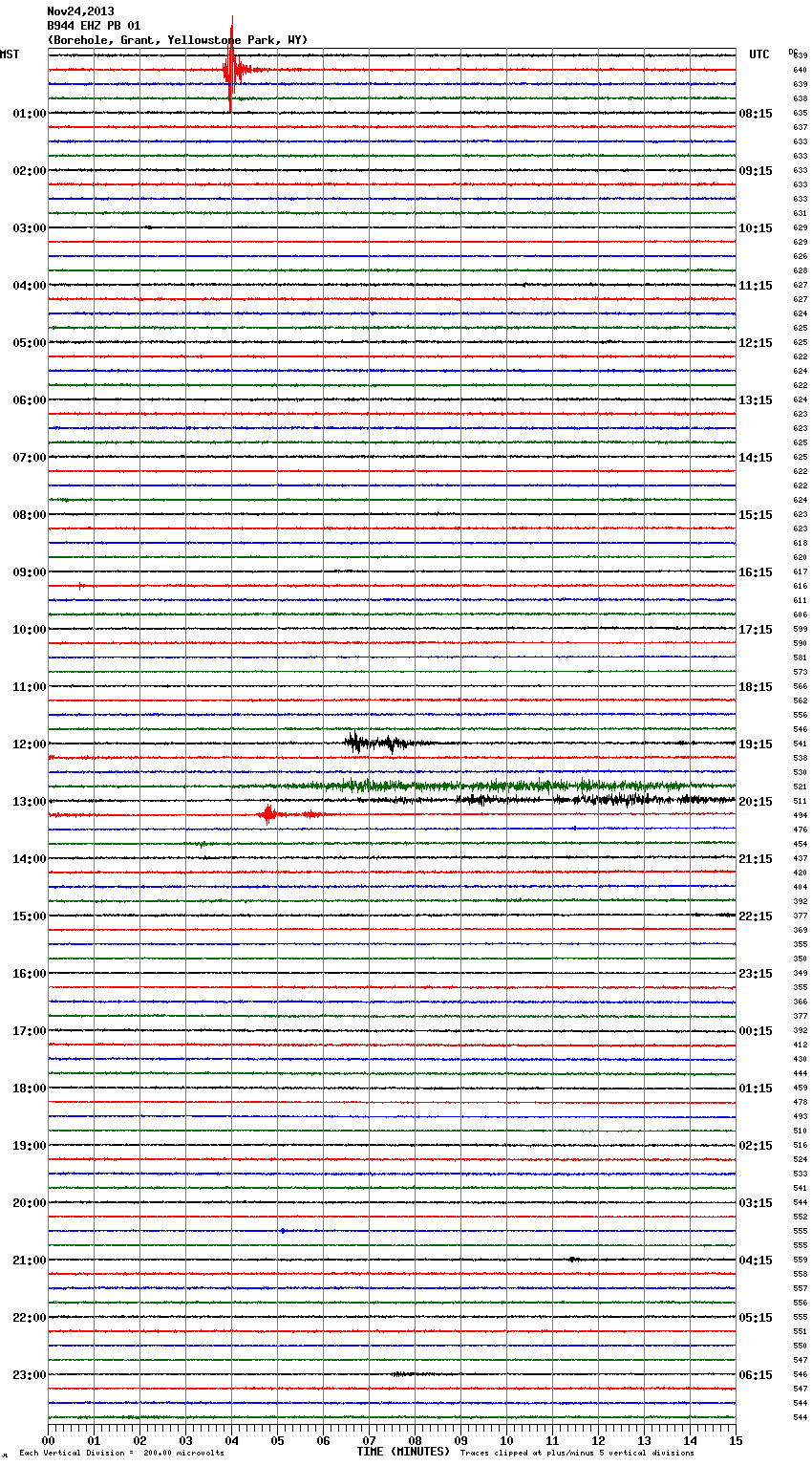The width and height of the screenshot is (812, 1466).
Task: Click the Borehole, Grant, Yellowstone Park location text
Action: (x=178, y=40)
